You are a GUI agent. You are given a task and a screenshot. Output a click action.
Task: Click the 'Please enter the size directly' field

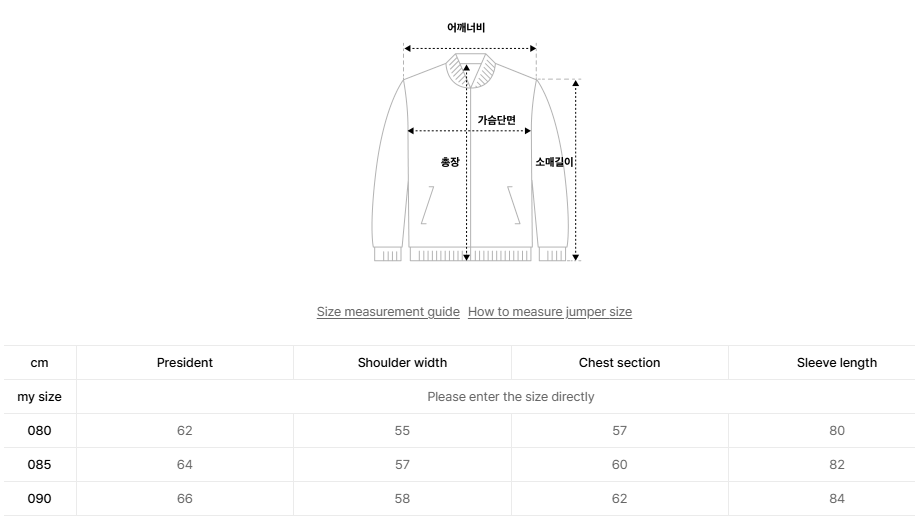(510, 397)
